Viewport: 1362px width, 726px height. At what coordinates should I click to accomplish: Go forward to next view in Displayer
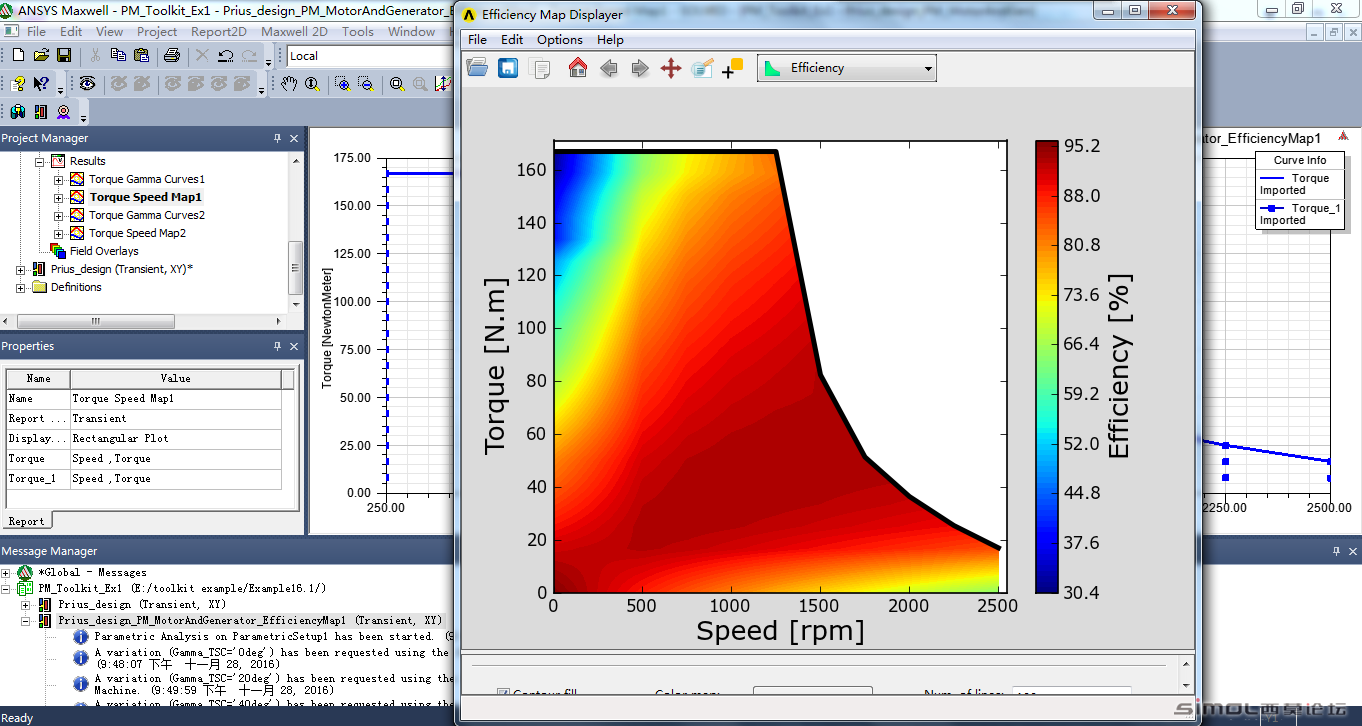[x=639, y=68]
